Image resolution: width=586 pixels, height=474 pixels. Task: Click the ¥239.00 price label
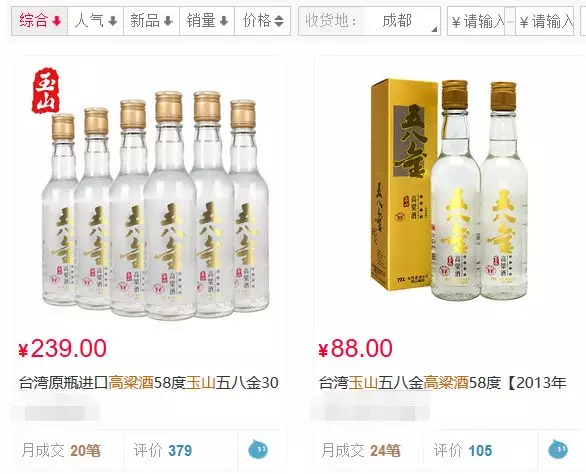pos(63,348)
